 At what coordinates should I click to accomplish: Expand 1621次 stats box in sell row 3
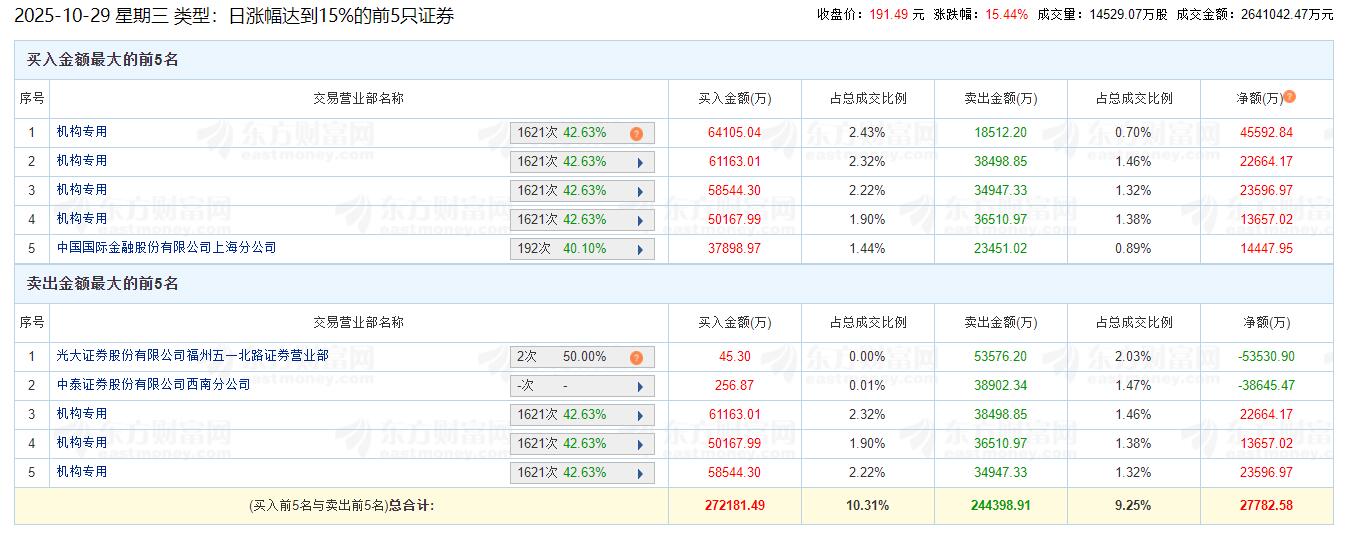tap(582, 415)
